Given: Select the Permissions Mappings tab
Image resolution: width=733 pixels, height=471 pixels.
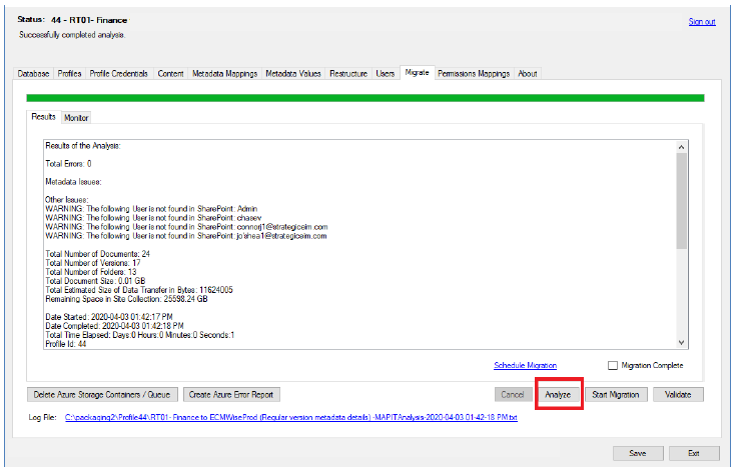Looking at the screenshot, I should coord(474,74).
